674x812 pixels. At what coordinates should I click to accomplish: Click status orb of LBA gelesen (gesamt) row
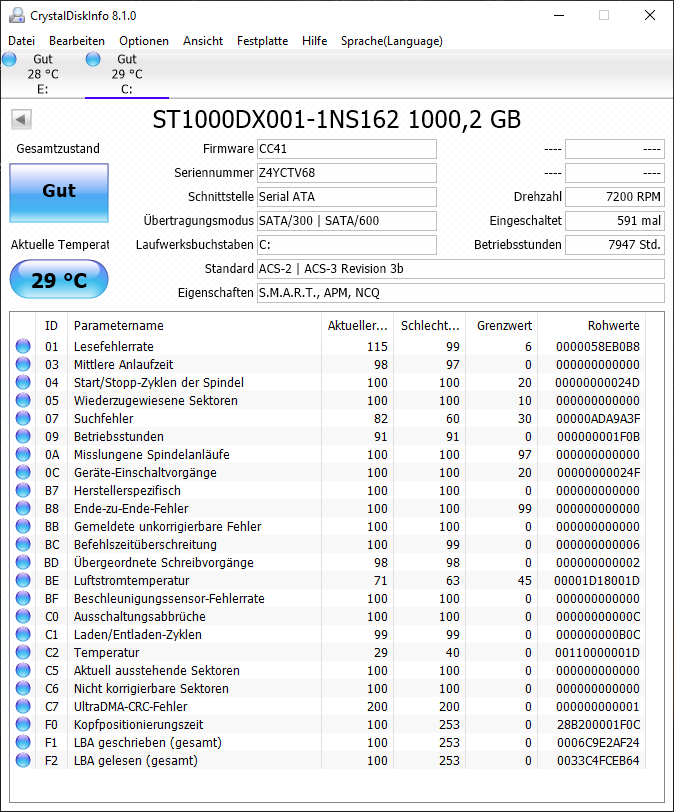[x=23, y=760]
